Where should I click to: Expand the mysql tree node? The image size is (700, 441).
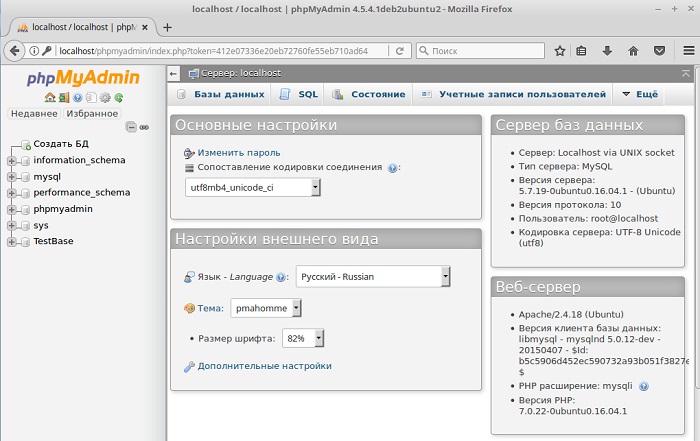click(12, 177)
